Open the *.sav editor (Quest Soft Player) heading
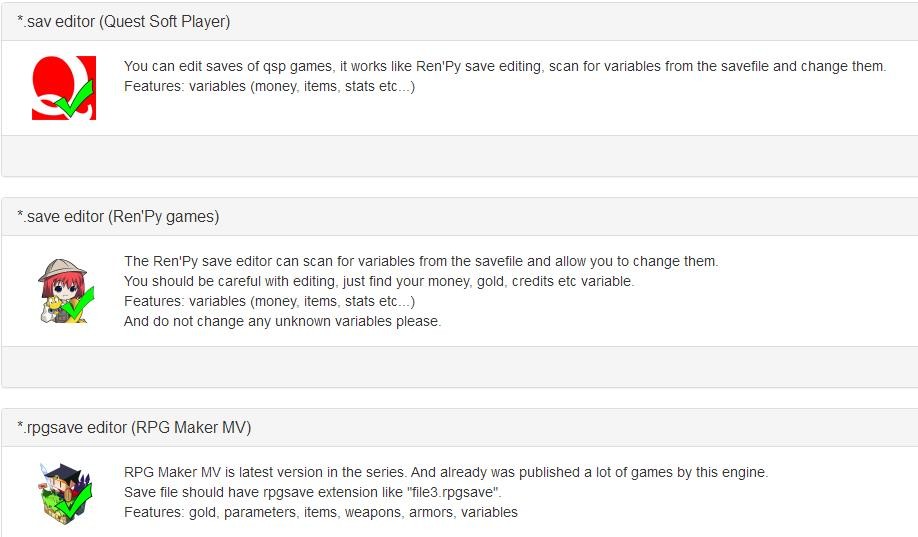Viewport: 918px width, 537px height. click(123, 21)
